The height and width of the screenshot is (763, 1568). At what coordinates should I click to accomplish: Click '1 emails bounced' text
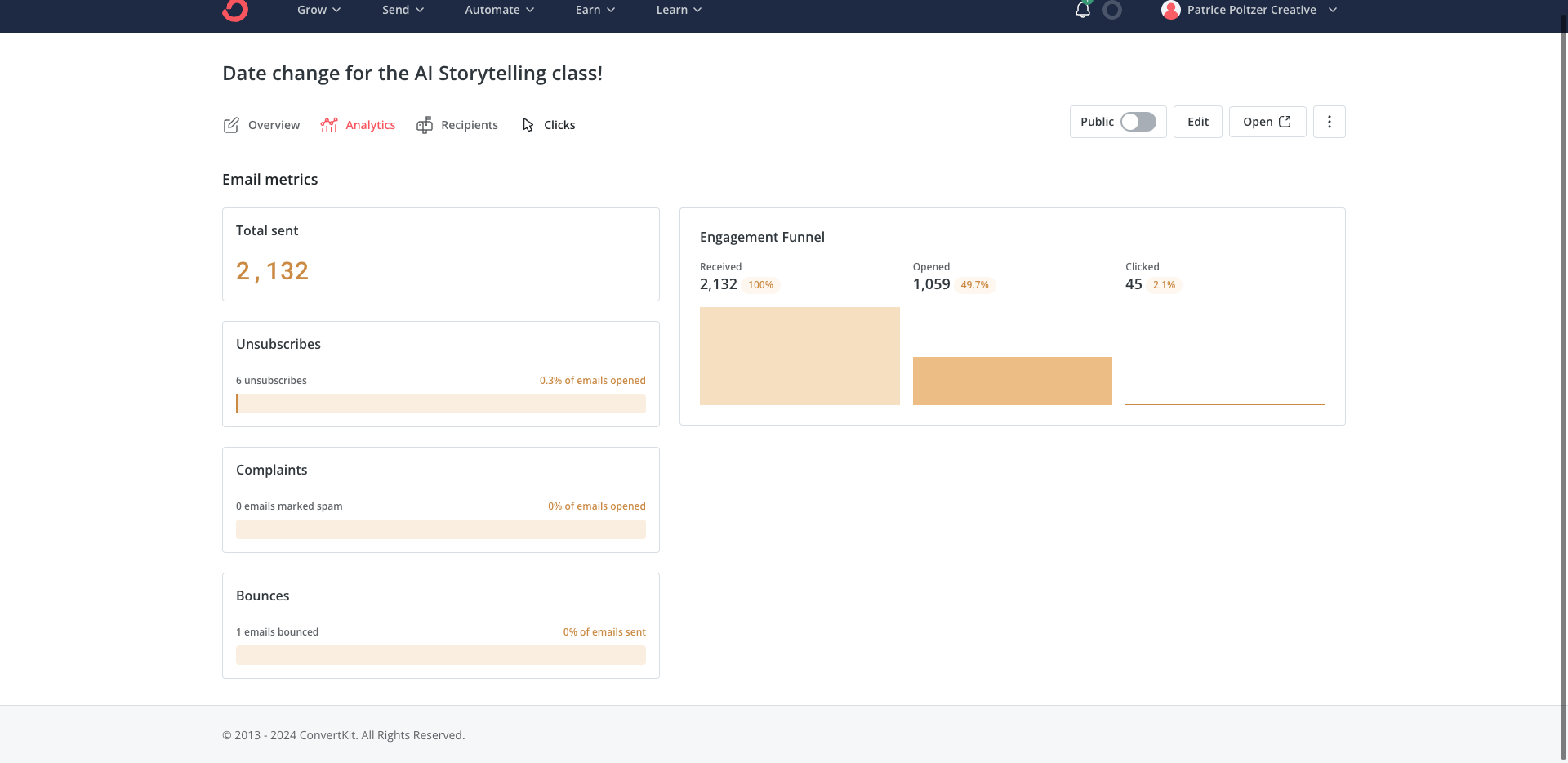pyautogui.click(x=277, y=632)
